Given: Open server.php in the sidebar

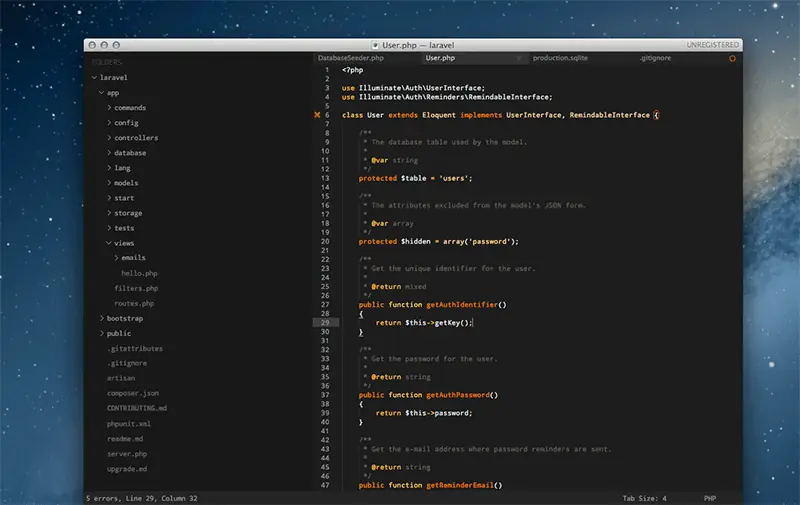Looking at the screenshot, I should 127,454.
